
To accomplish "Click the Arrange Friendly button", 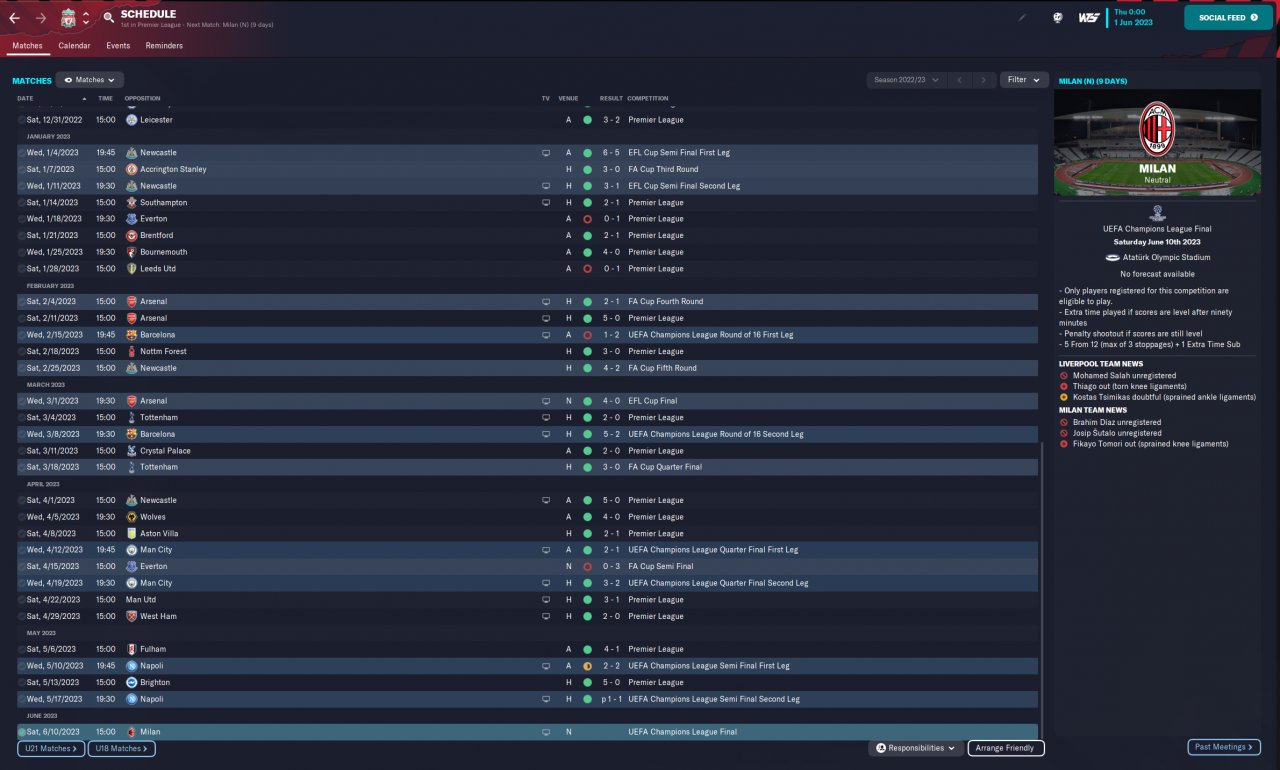I will (1006, 748).
